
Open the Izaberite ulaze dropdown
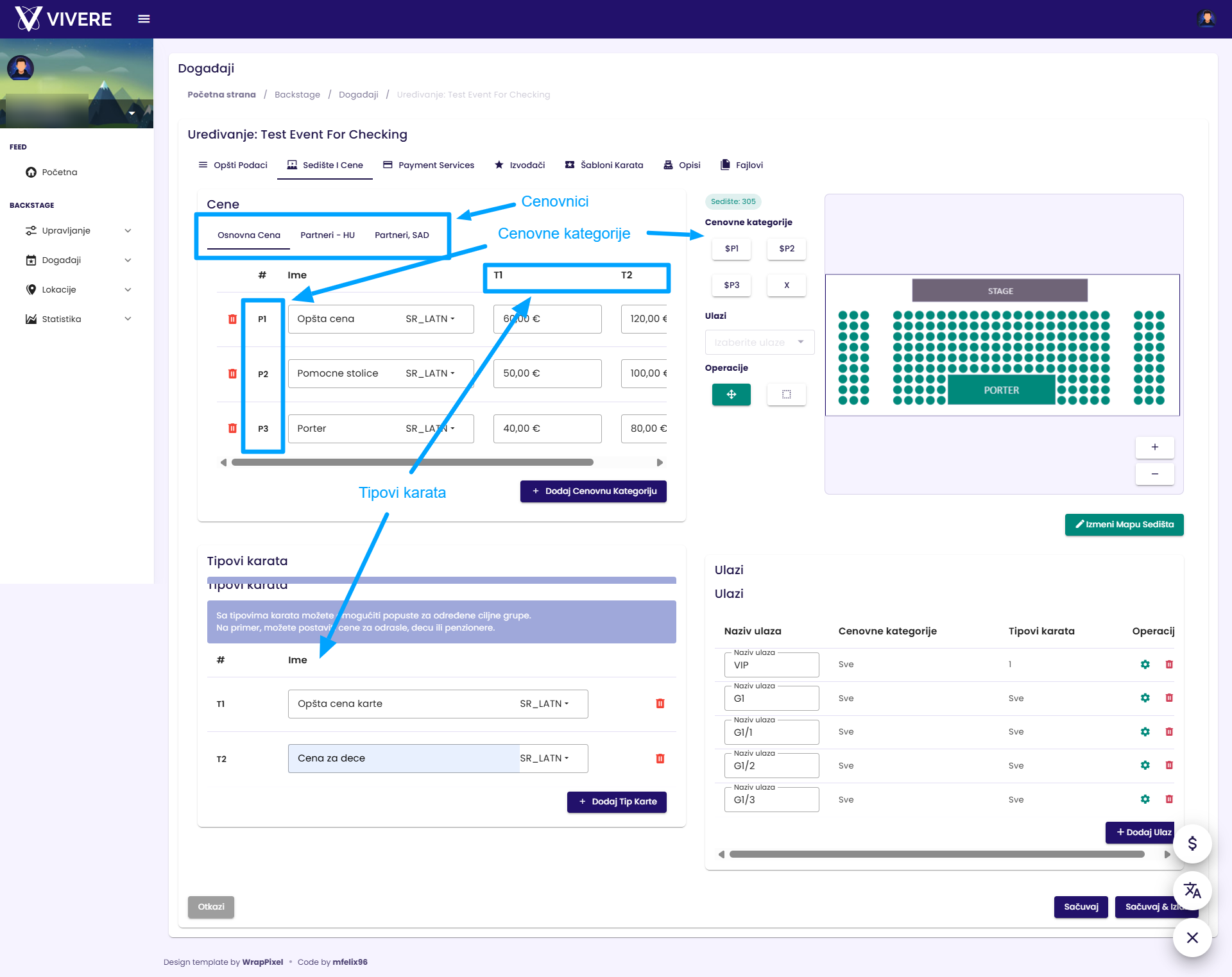[x=760, y=343]
